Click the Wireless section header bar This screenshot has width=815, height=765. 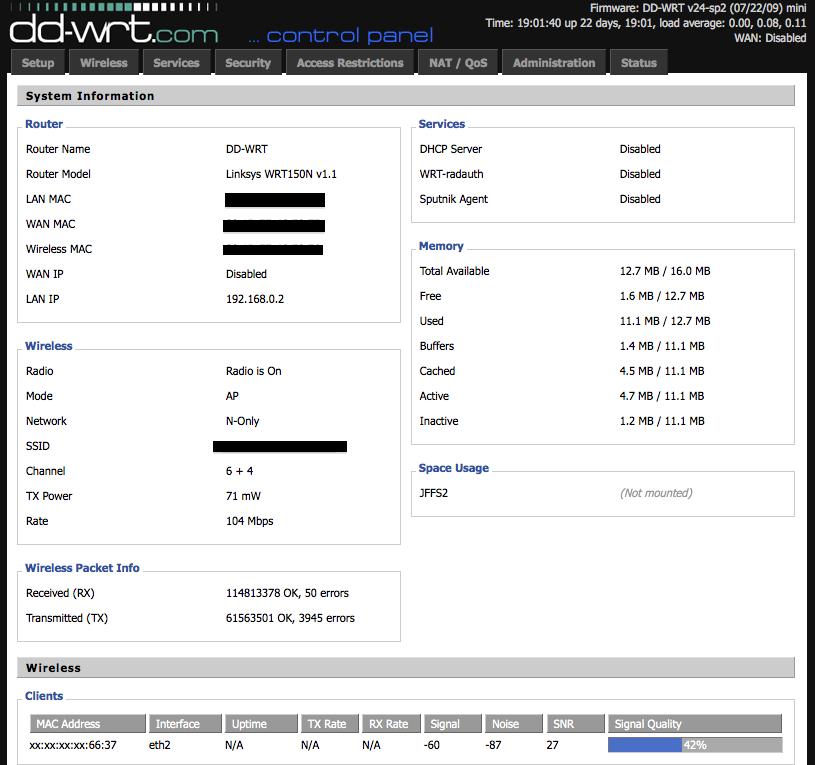click(405, 667)
